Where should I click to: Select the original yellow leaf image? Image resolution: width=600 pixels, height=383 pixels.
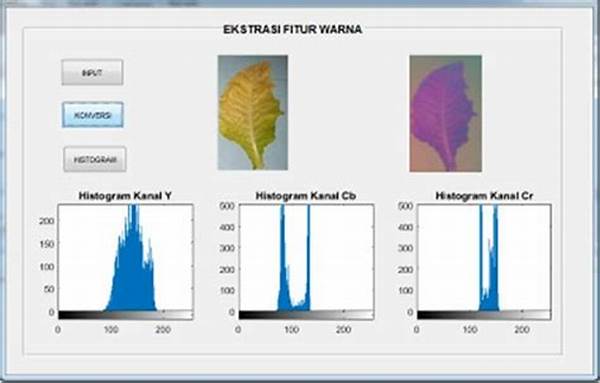pyautogui.click(x=253, y=112)
